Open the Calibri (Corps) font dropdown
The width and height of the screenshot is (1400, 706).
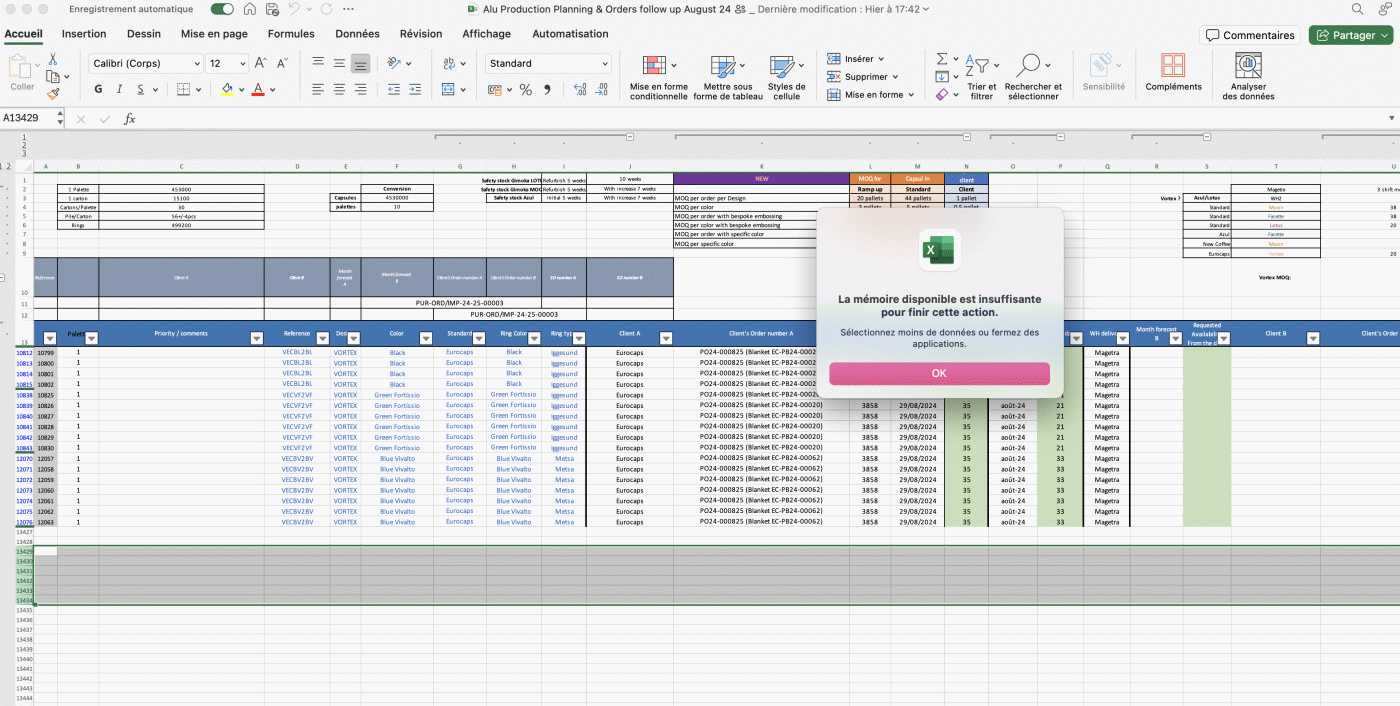point(196,64)
